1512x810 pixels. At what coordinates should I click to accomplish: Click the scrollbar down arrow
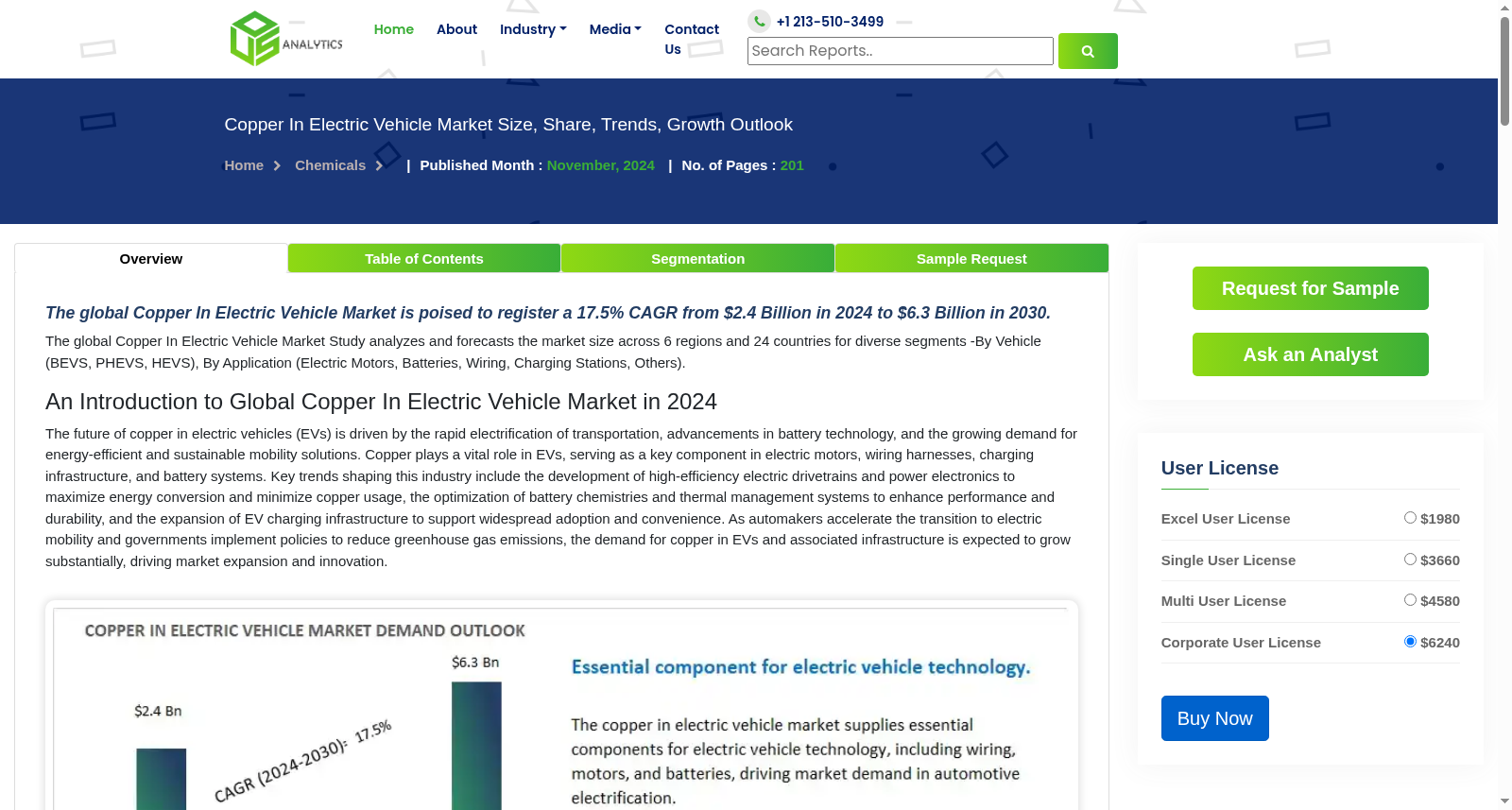pos(1504,801)
